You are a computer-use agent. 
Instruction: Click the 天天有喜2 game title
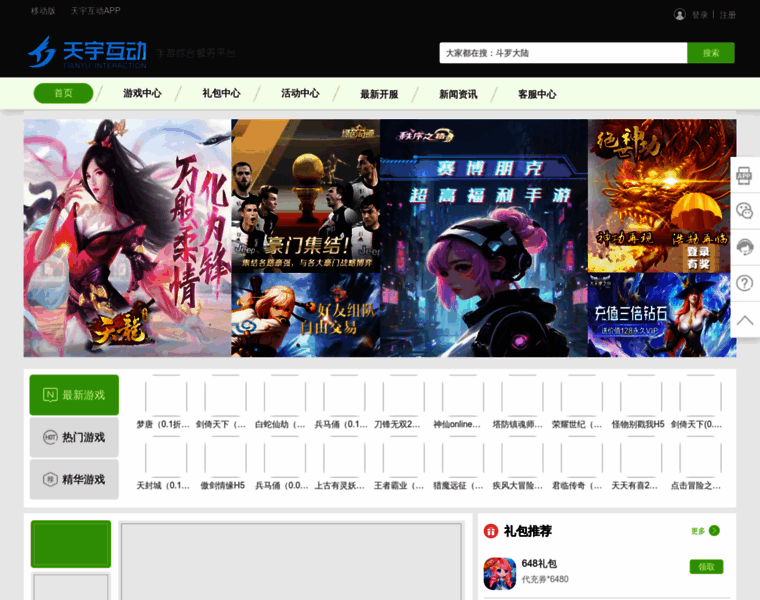point(634,486)
